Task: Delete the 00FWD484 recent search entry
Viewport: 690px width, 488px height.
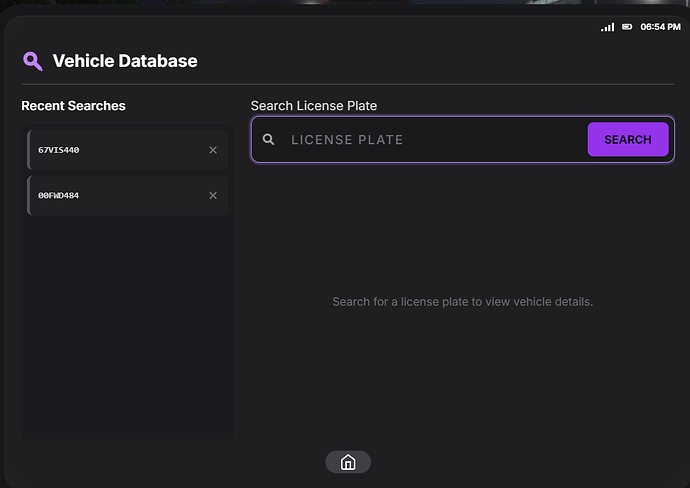Action: (x=212, y=196)
